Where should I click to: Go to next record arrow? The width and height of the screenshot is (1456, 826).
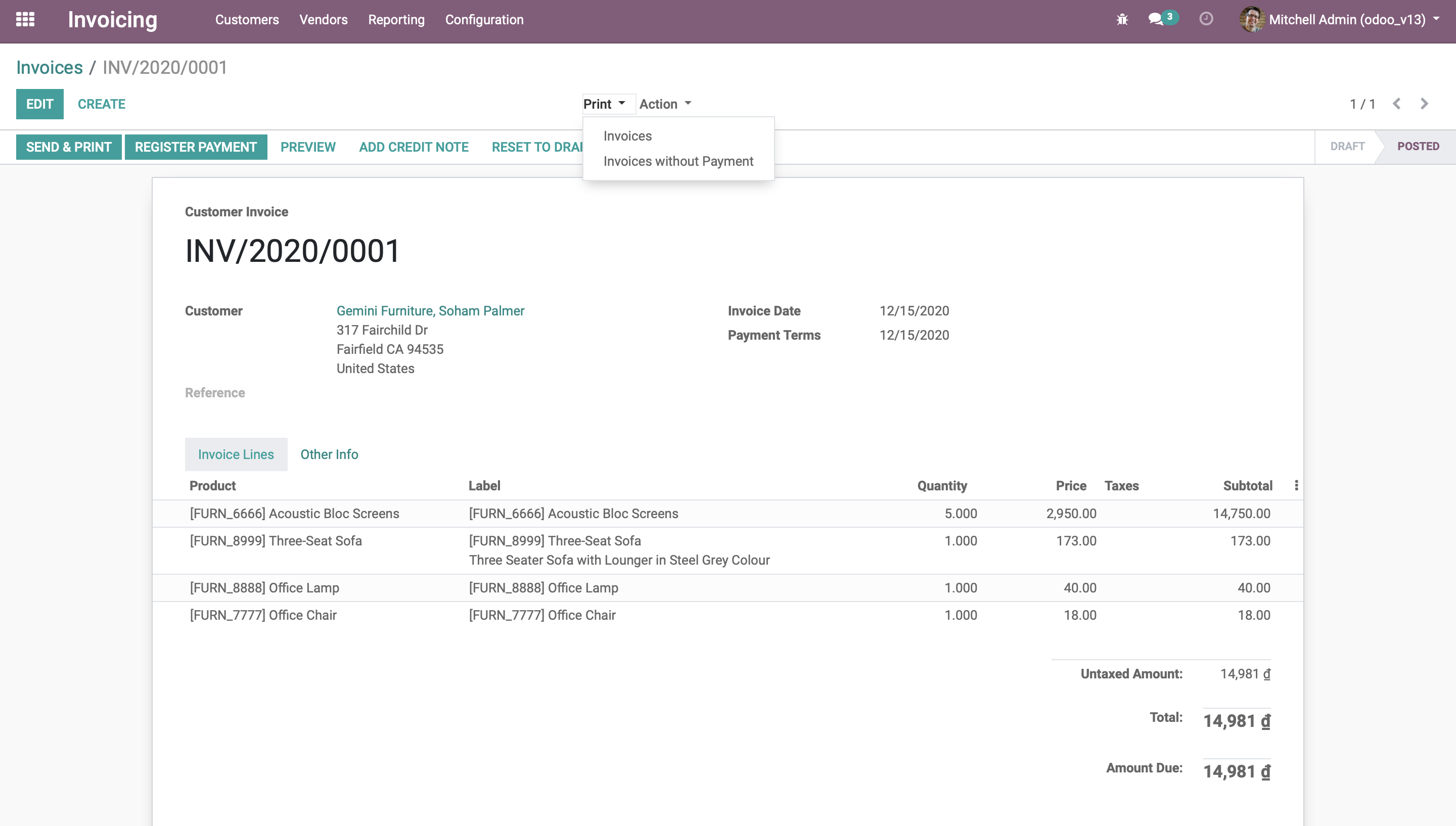click(x=1424, y=104)
